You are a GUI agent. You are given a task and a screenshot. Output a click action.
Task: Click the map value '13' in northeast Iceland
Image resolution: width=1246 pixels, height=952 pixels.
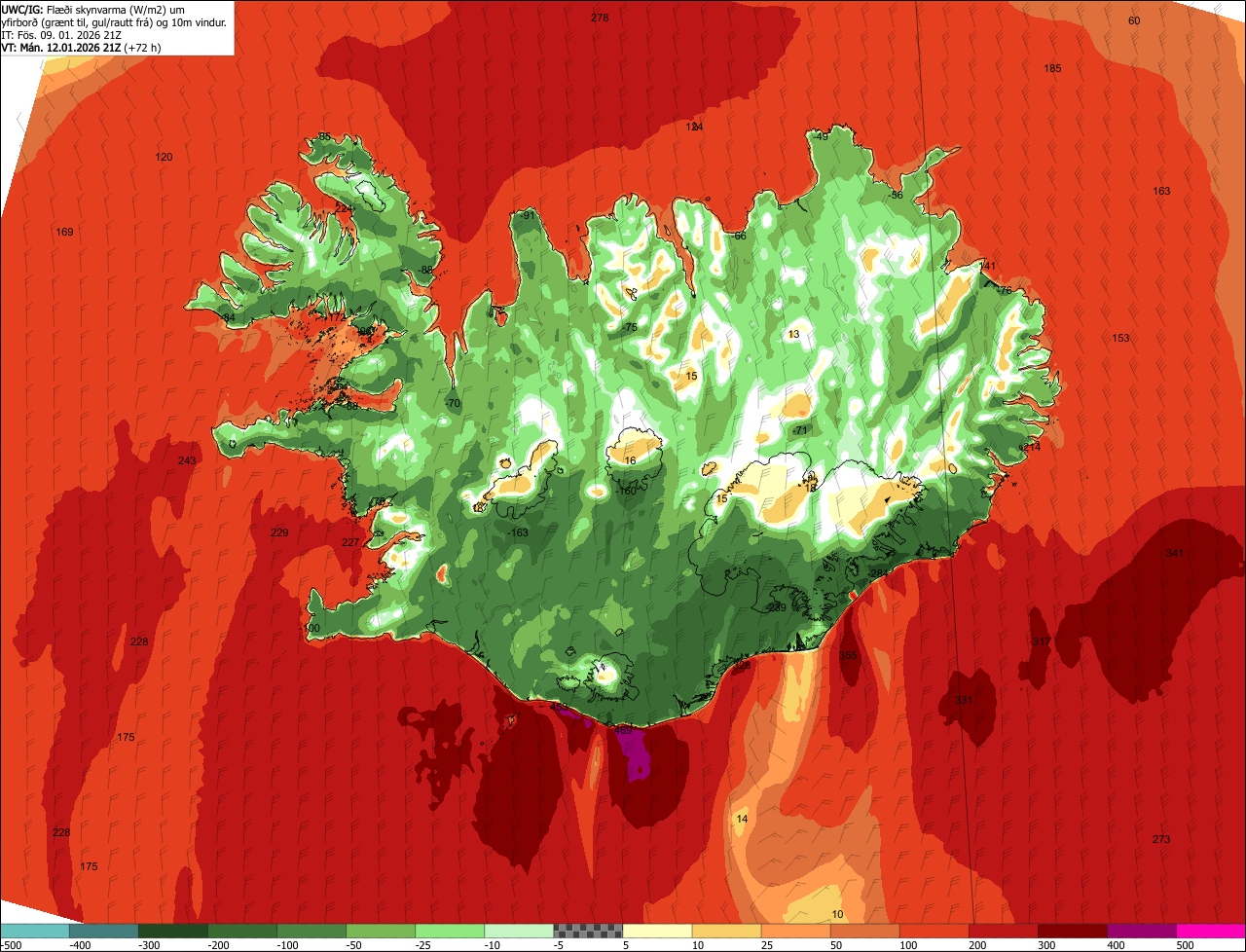click(x=794, y=334)
